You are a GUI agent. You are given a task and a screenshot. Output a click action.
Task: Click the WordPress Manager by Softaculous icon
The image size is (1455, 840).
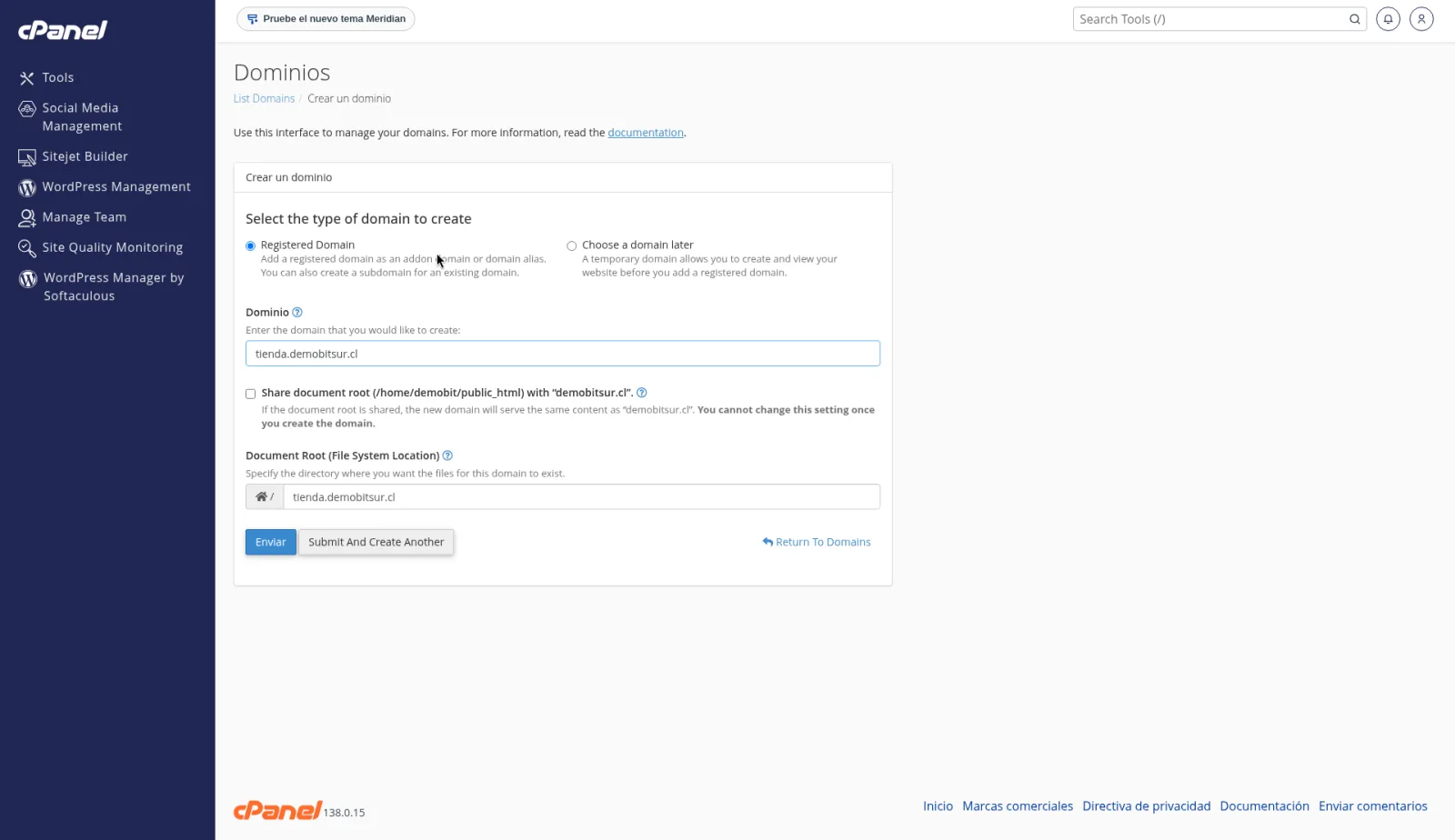pos(28,279)
